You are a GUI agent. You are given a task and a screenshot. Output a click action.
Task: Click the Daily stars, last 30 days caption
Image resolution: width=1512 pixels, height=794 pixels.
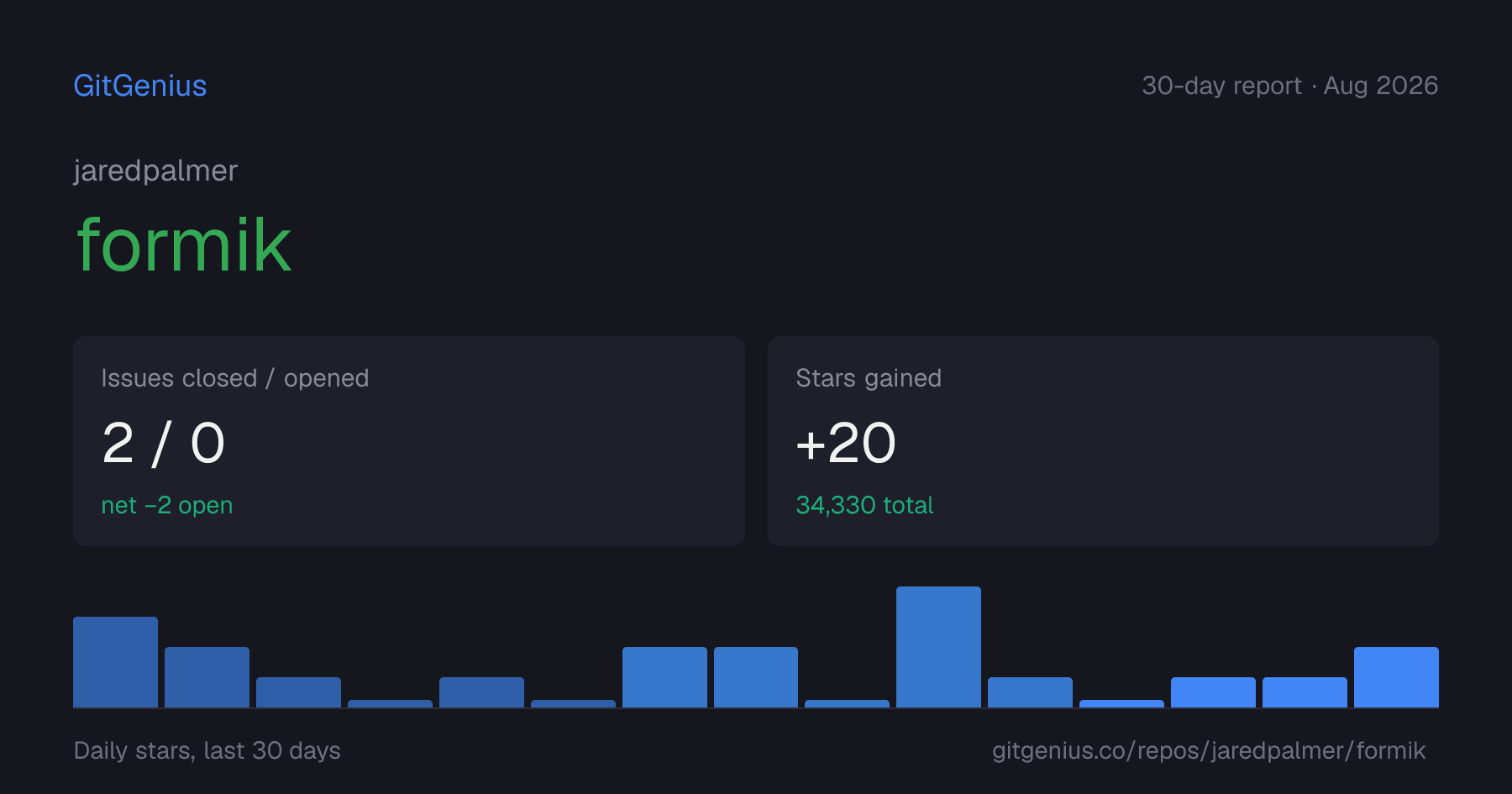(207, 750)
